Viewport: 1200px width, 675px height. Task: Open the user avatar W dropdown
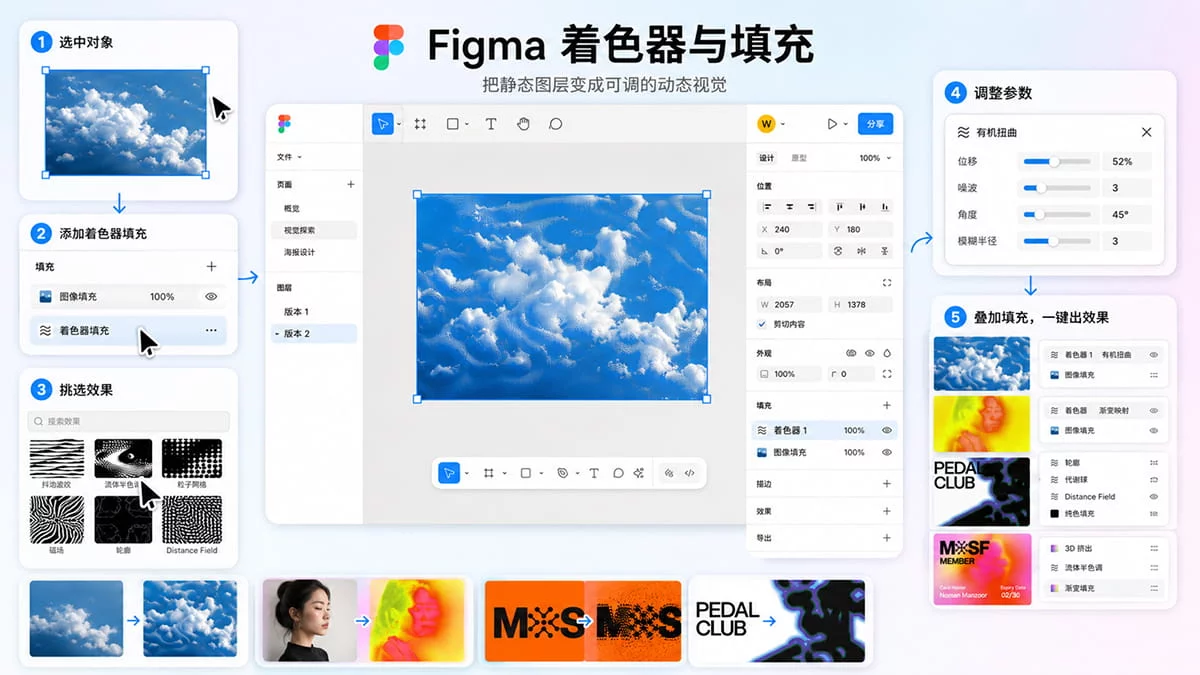pos(781,124)
